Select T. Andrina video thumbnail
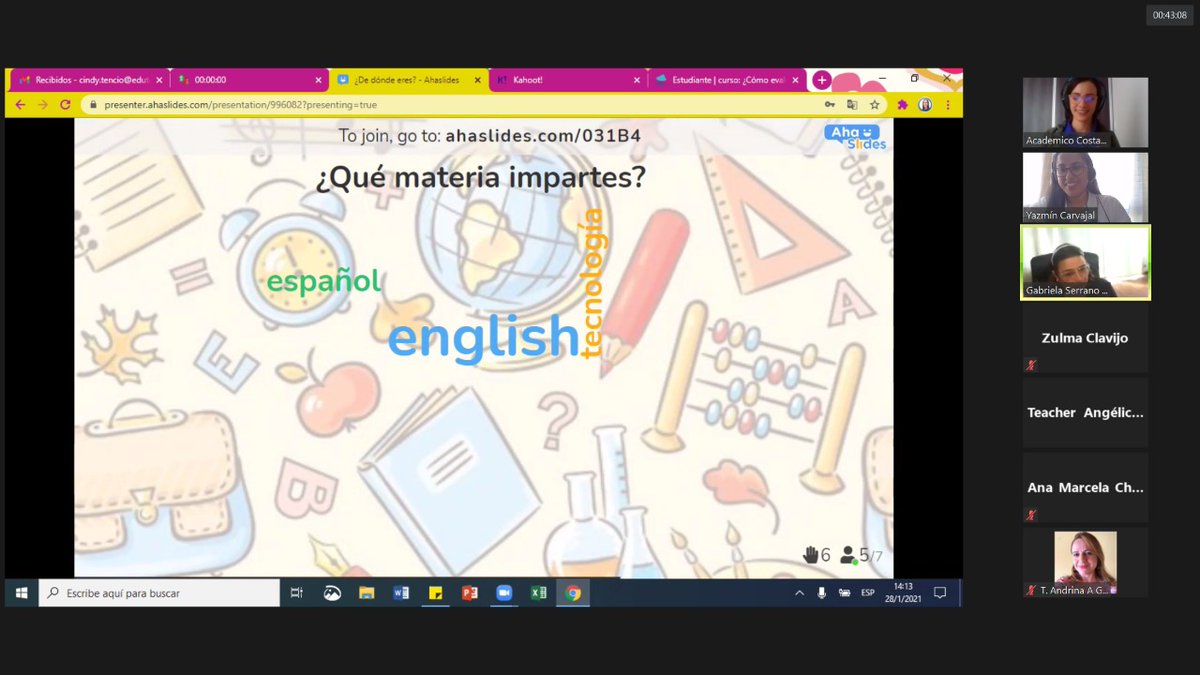The image size is (1200, 675). pyautogui.click(x=1085, y=563)
